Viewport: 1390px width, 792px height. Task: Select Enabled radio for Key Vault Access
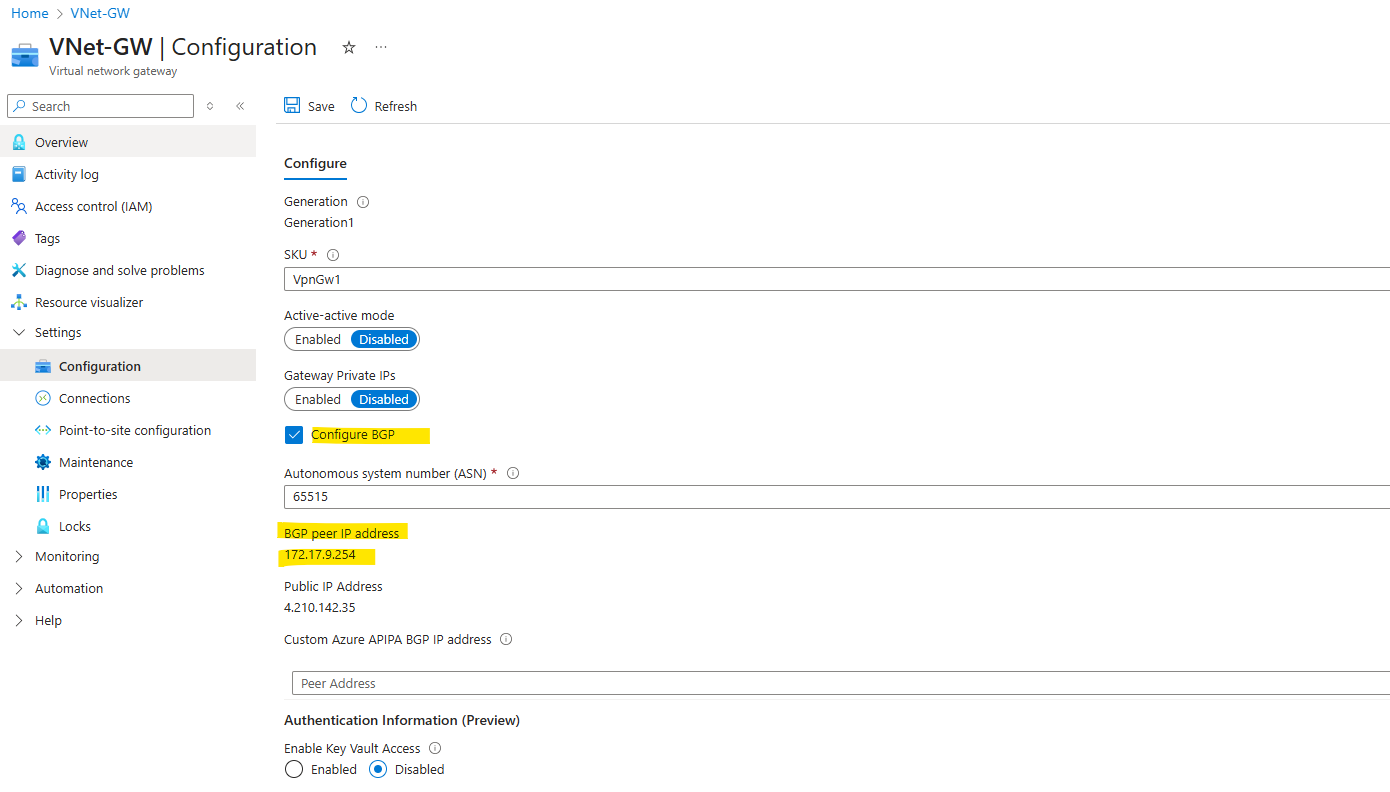coord(294,769)
